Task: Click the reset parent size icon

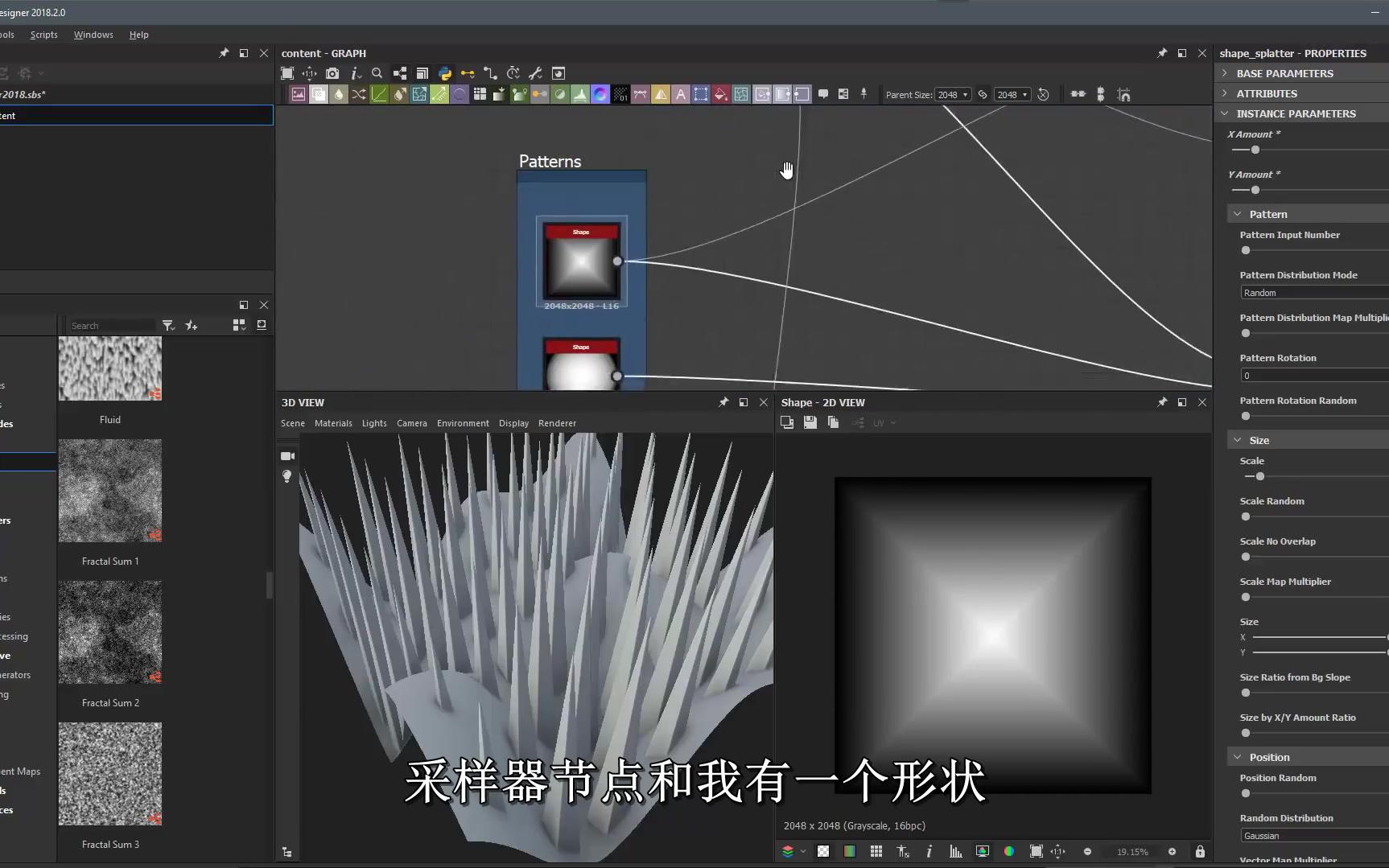Action: (1043, 94)
